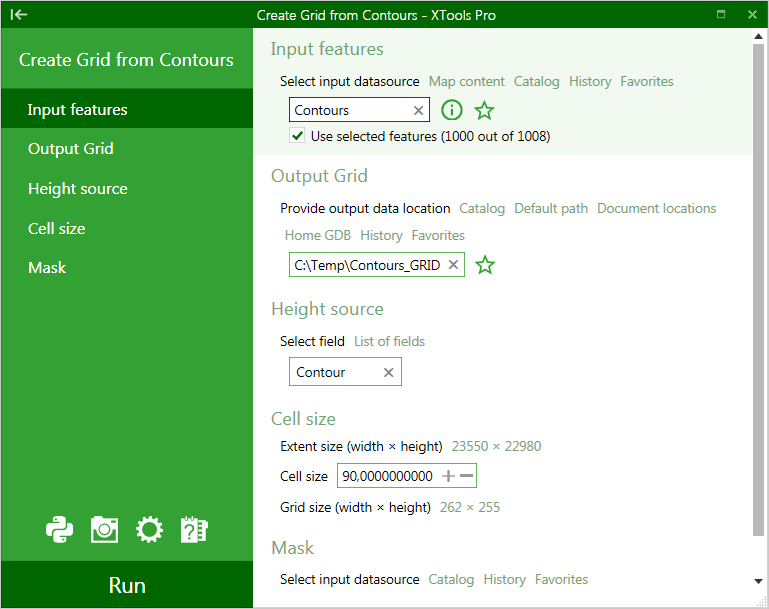Choose Map content for input datasource
The height and width of the screenshot is (609, 769).
(x=466, y=81)
